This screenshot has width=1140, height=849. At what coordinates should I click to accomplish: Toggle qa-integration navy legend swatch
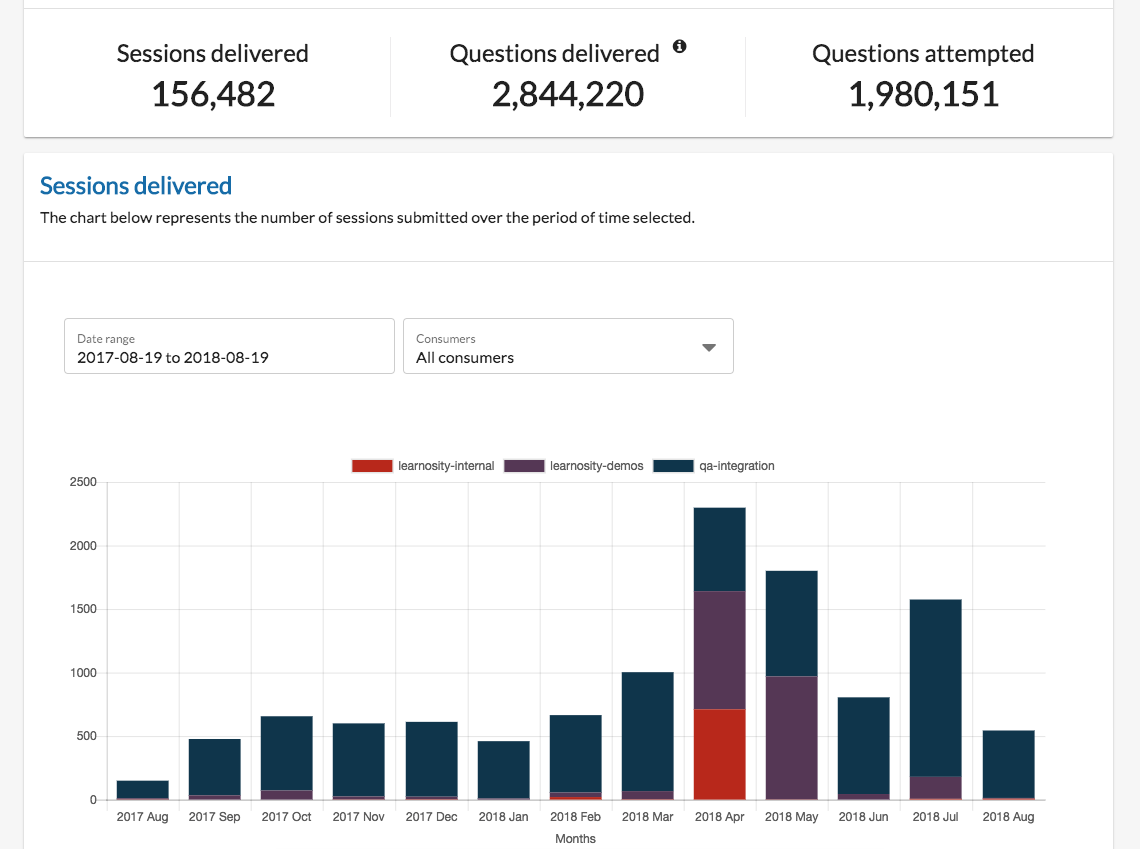pos(673,466)
